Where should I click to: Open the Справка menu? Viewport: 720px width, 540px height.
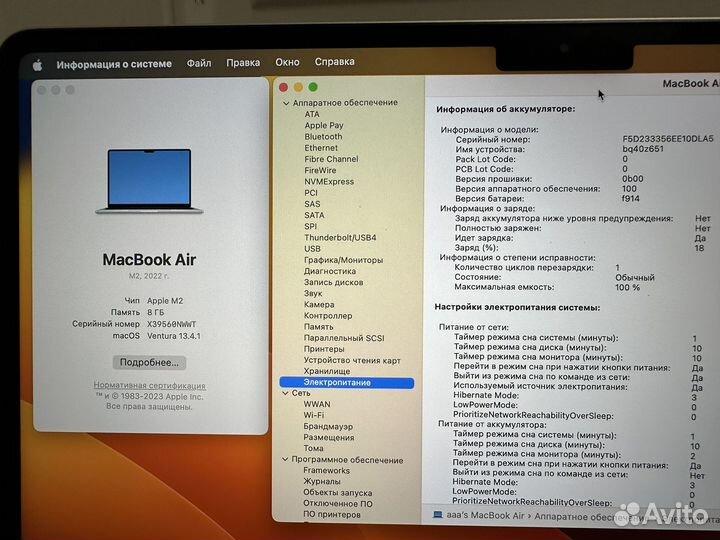tap(334, 62)
